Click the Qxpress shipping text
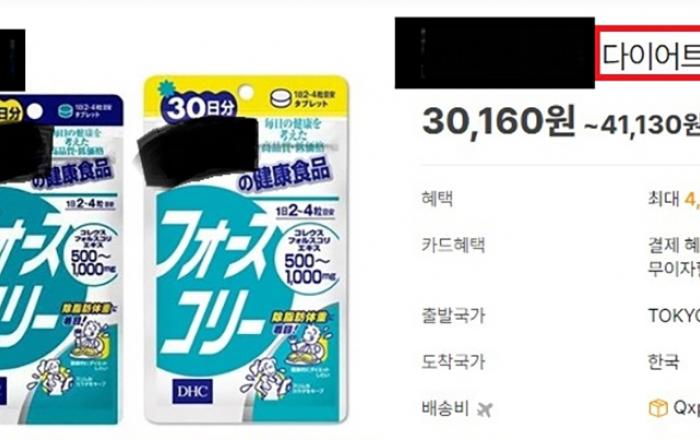 click(687, 408)
